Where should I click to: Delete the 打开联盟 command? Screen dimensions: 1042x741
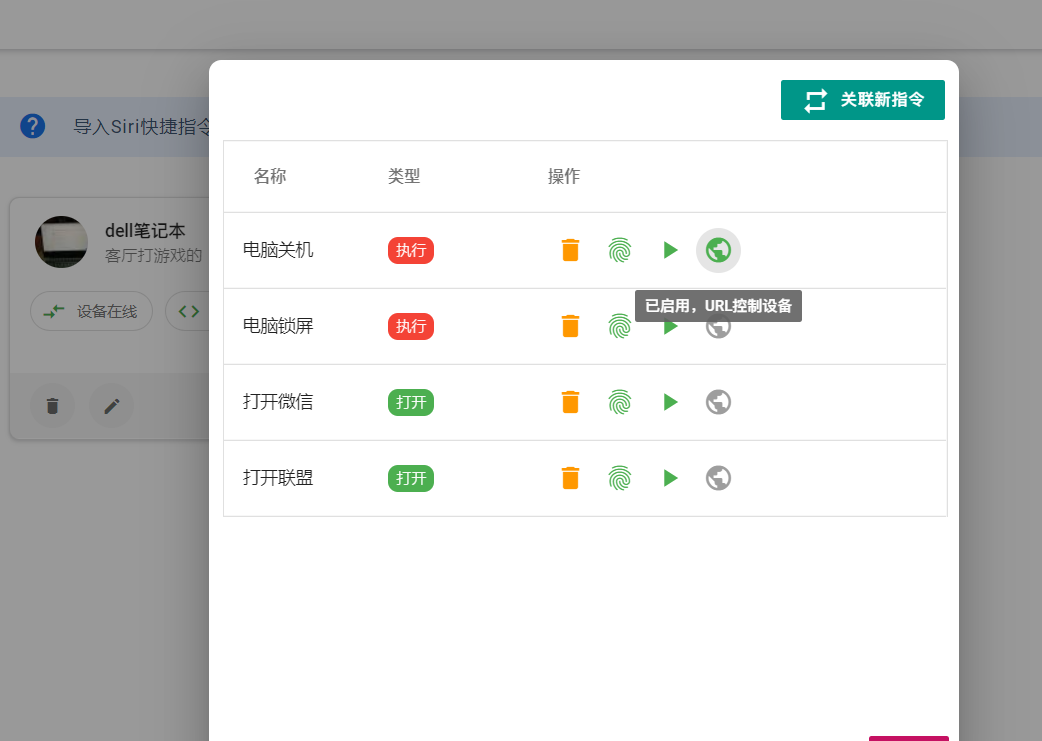(570, 478)
